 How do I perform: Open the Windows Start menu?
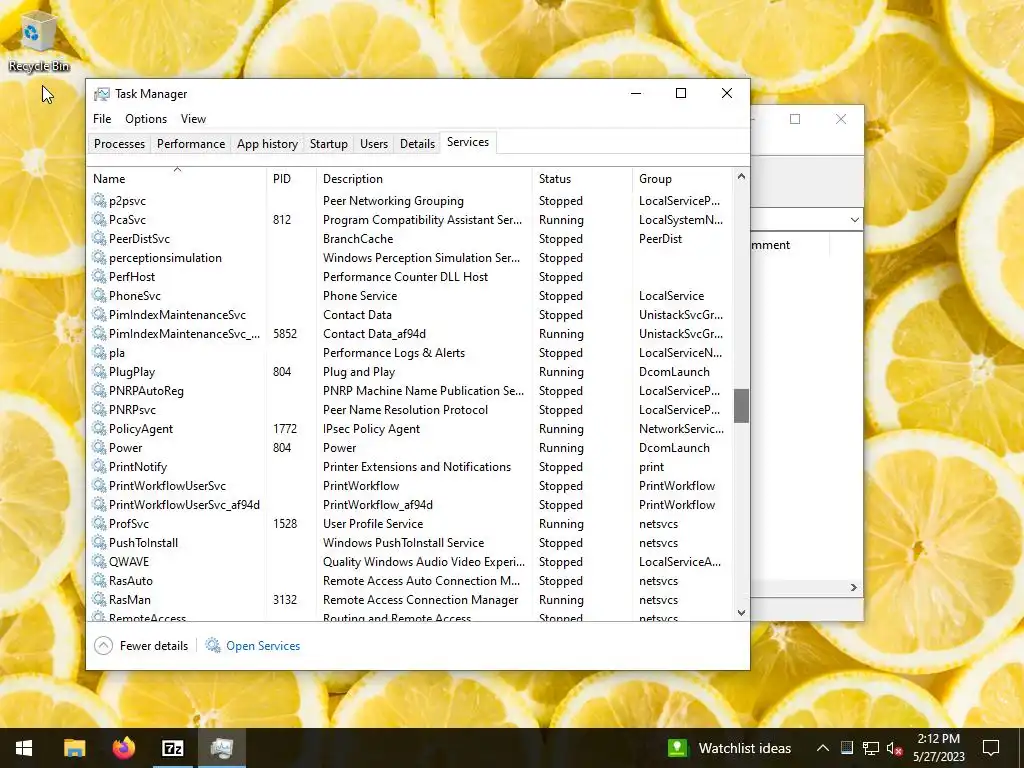click(x=24, y=748)
